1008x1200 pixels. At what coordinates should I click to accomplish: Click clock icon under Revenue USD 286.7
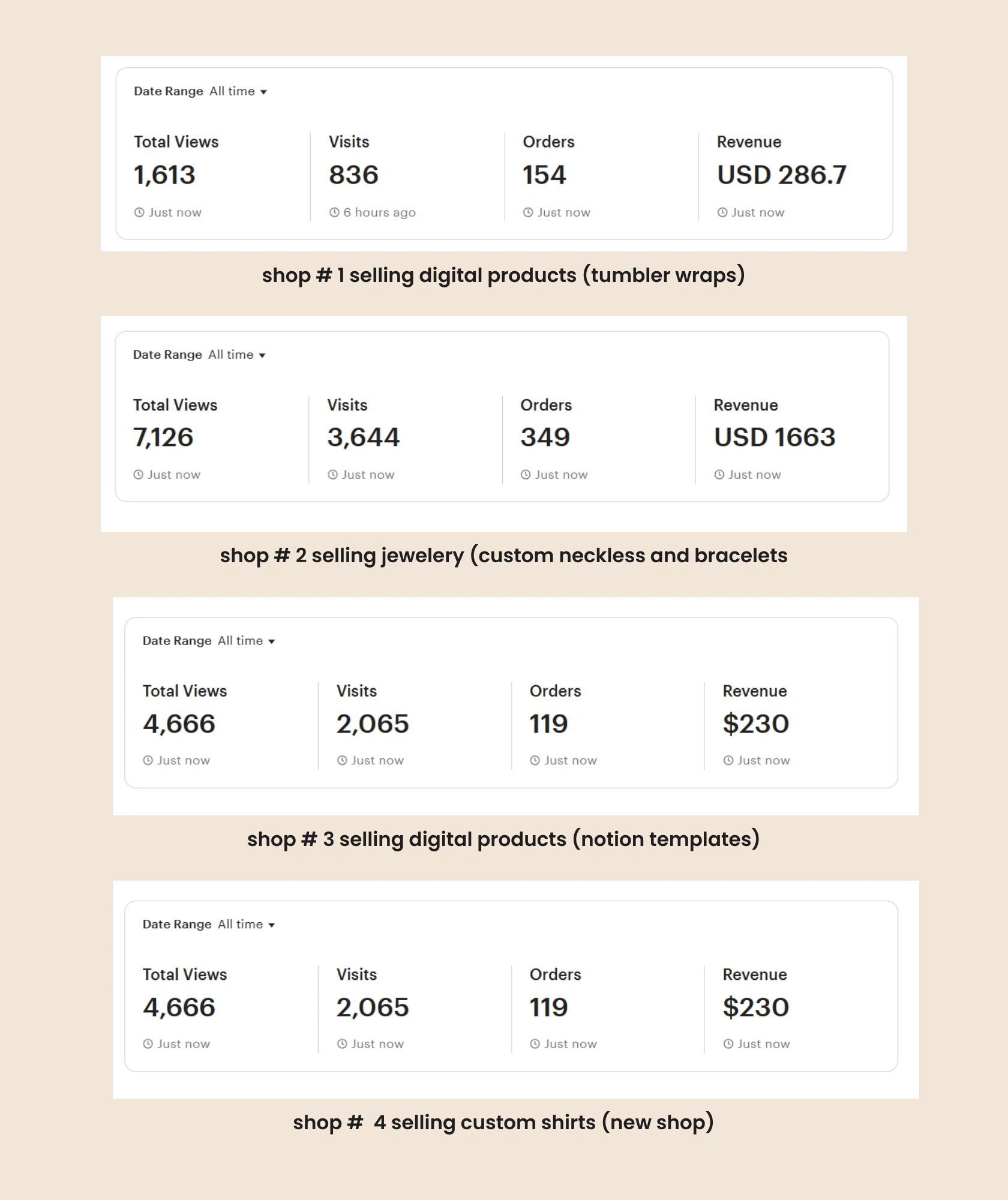[x=722, y=212]
